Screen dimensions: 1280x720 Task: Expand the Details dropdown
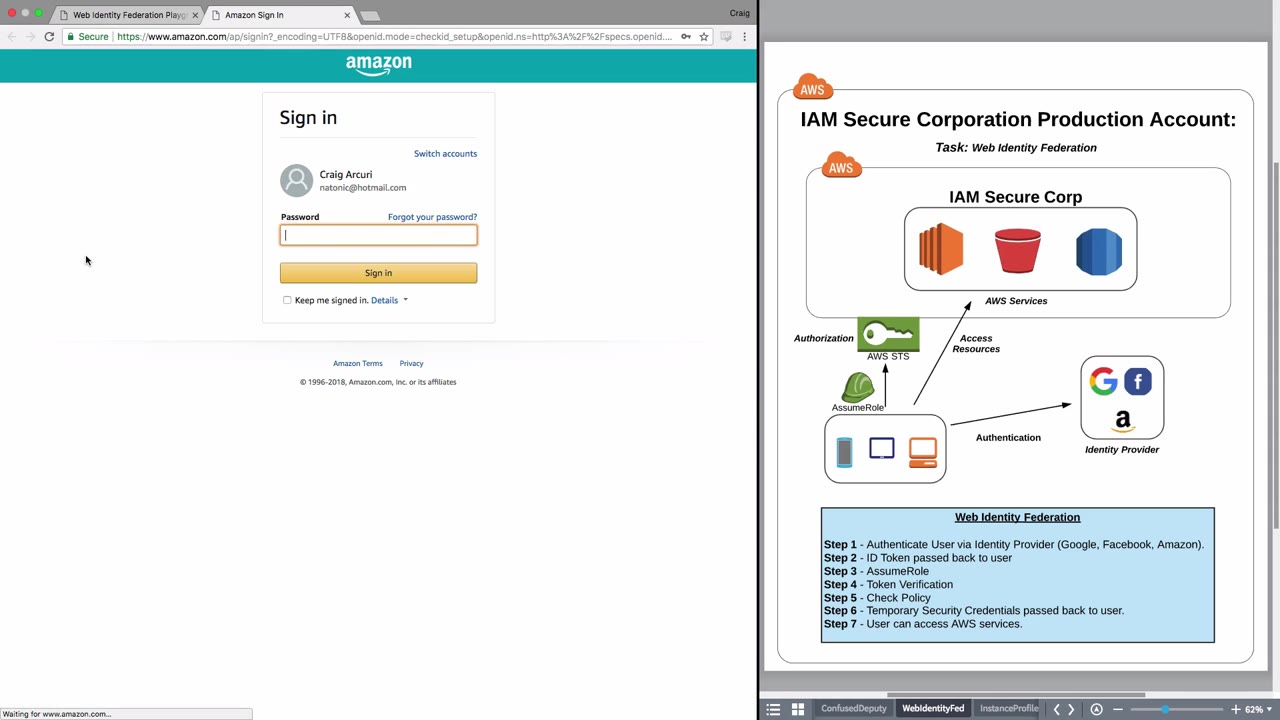389,300
